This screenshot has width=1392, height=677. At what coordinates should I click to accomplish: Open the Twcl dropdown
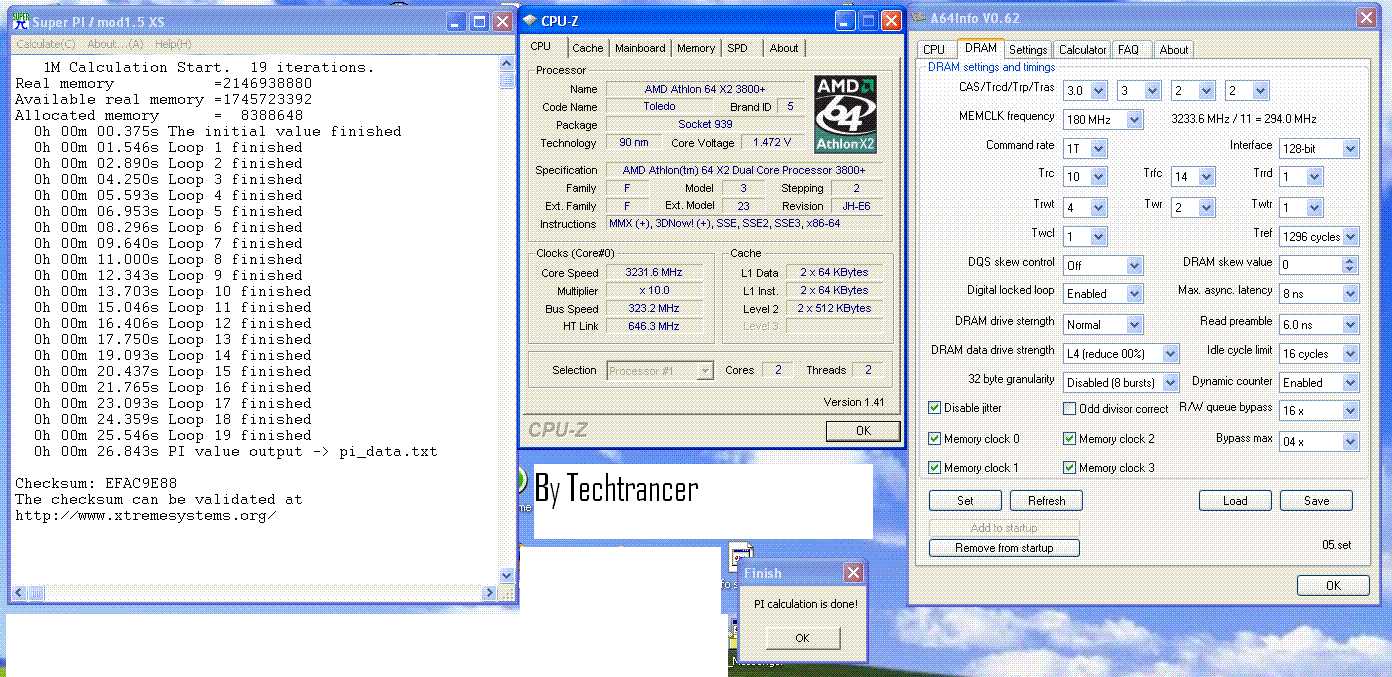coord(1099,237)
